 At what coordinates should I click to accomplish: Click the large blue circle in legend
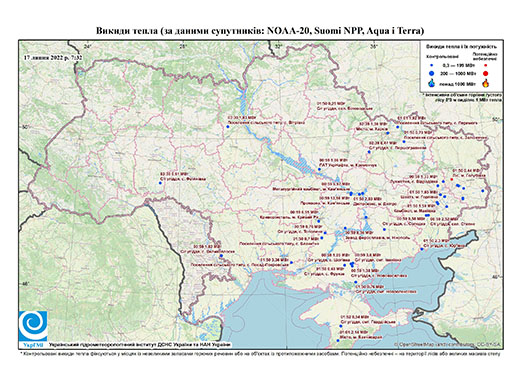pyautogui.click(x=432, y=73)
